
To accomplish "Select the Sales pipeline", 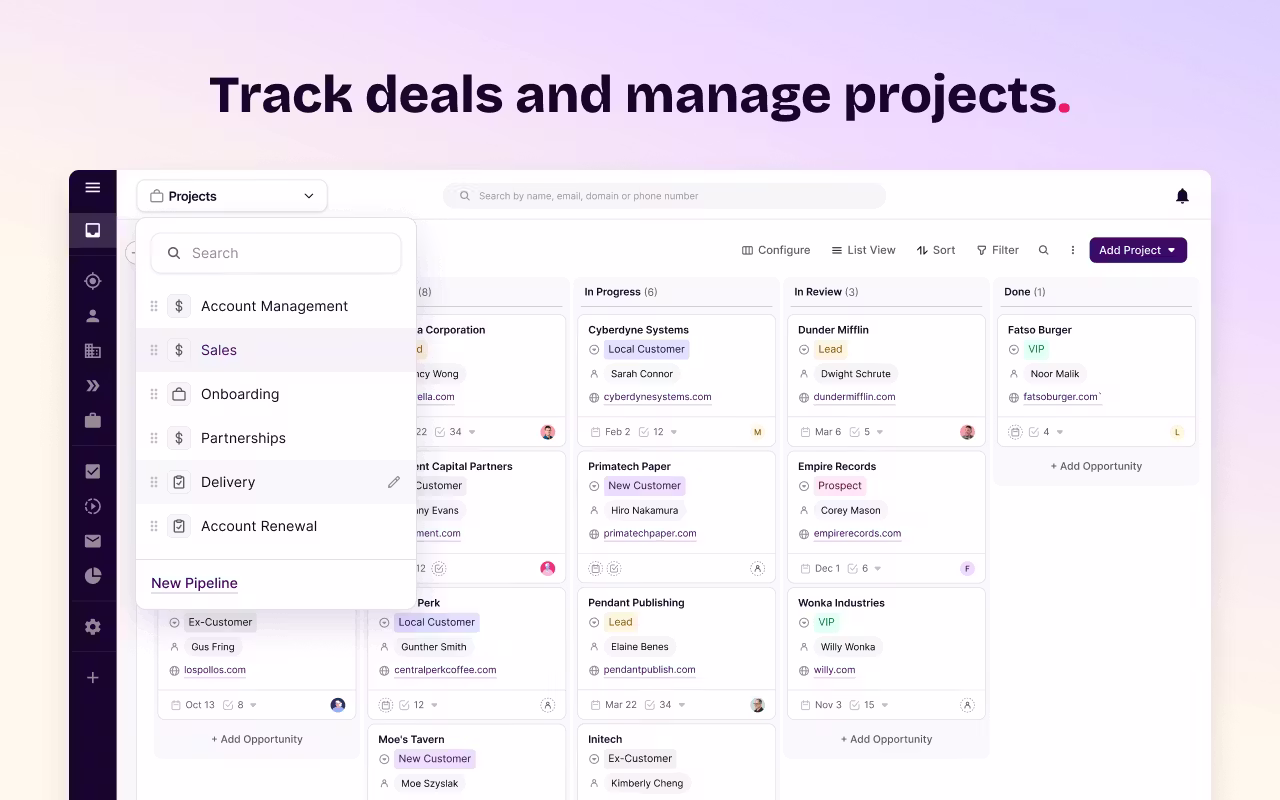I will pyautogui.click(x=276, y=350).
